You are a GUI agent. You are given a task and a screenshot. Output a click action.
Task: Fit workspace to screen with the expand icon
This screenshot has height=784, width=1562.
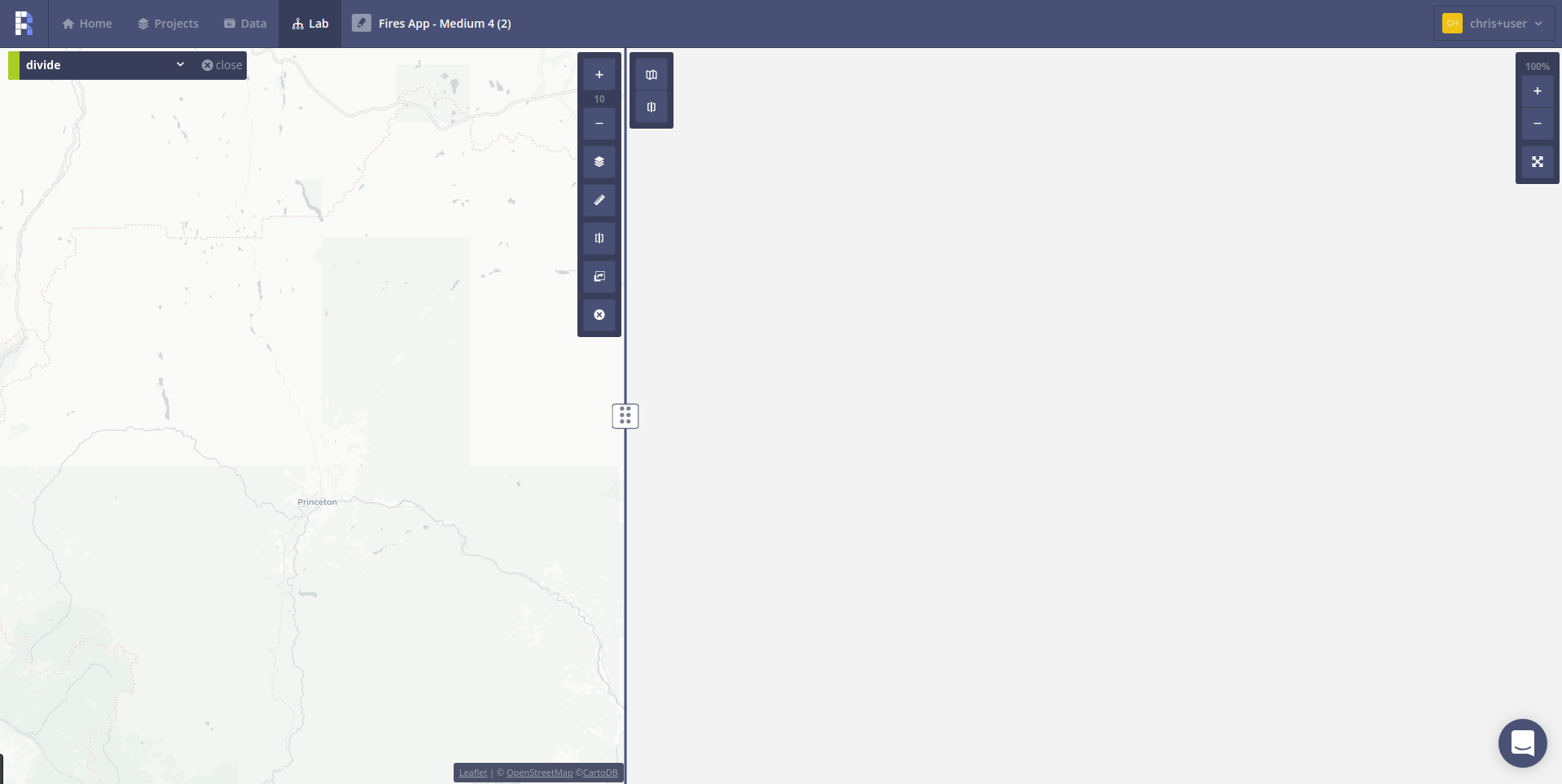click(x=1538, y=162)
